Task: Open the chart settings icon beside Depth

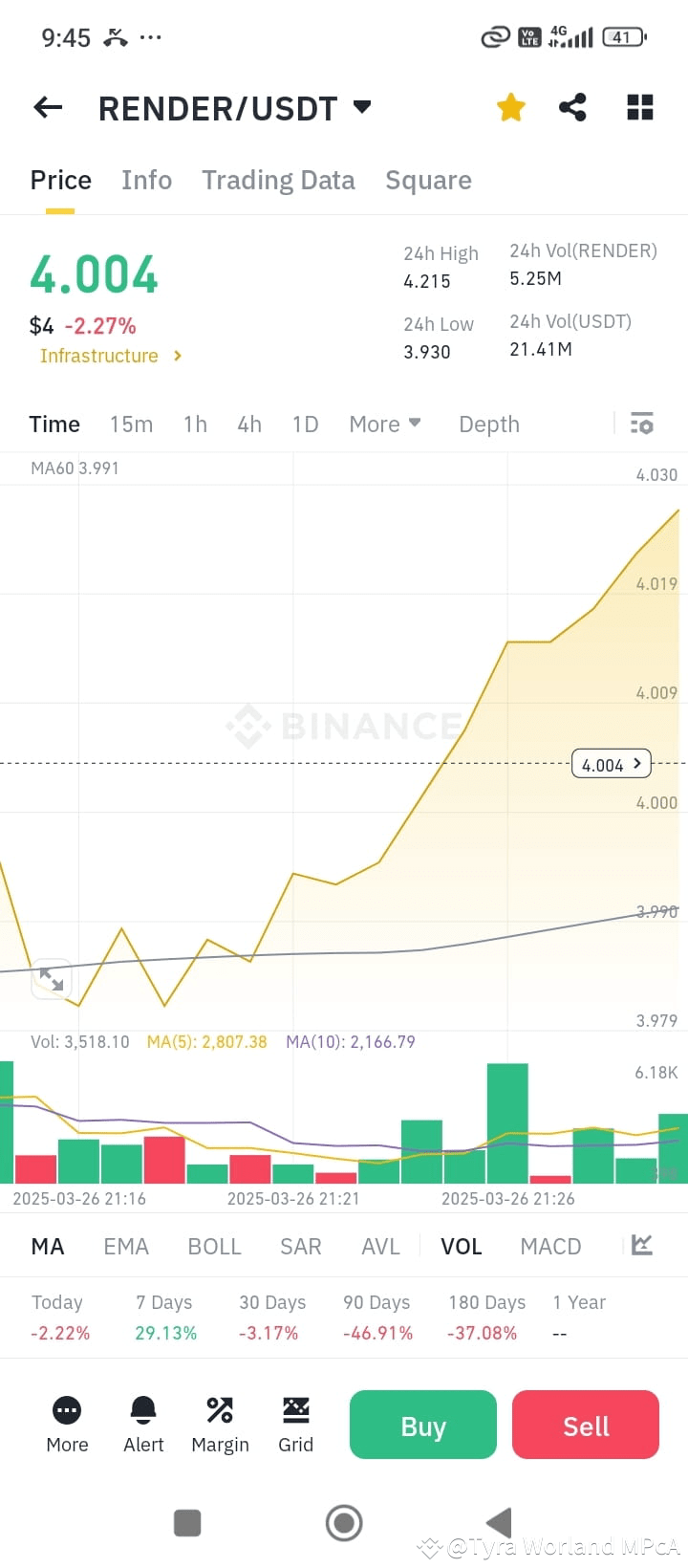Action: click(x=641, y=423)
